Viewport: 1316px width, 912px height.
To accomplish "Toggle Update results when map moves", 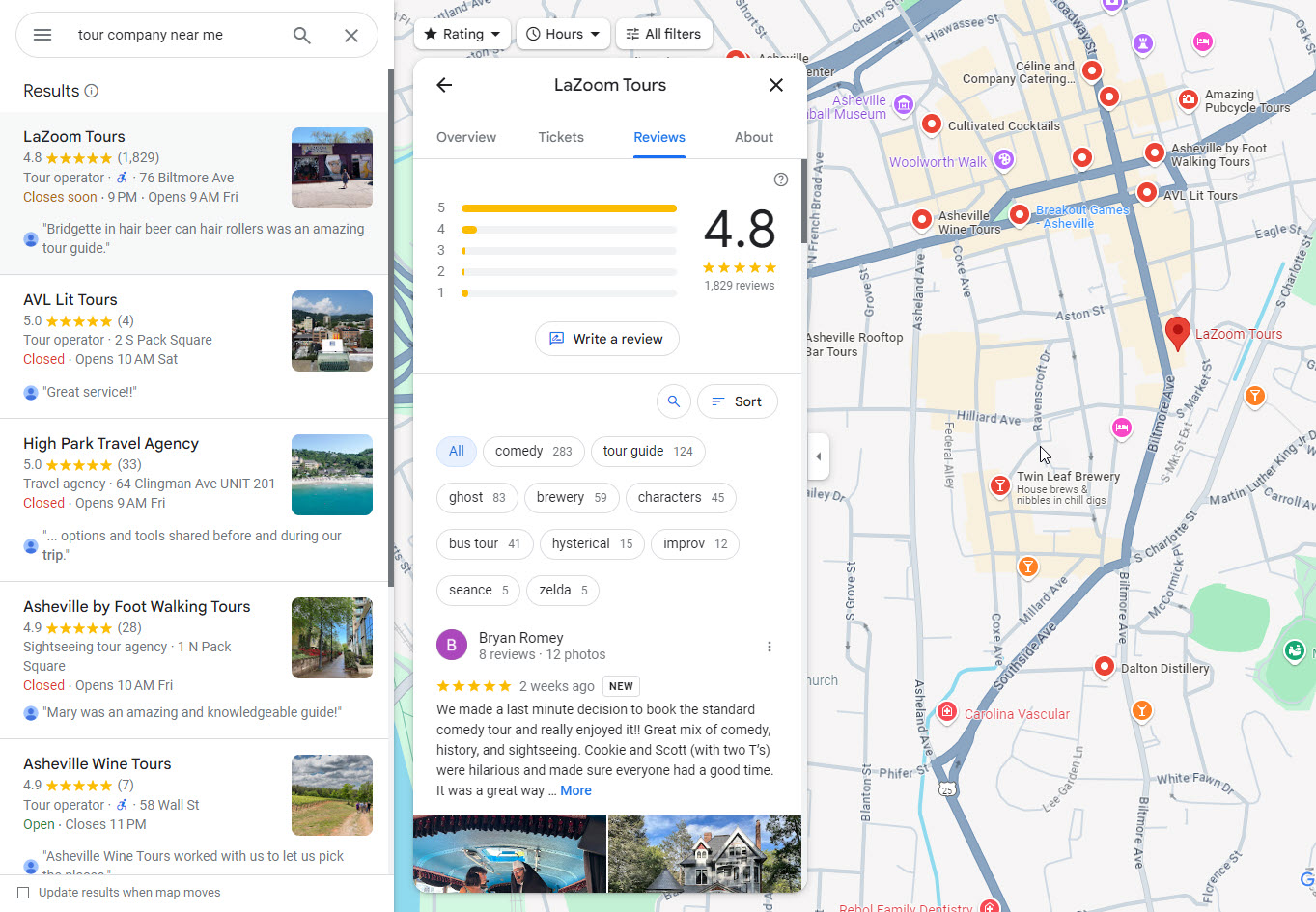I will [23, 893].
